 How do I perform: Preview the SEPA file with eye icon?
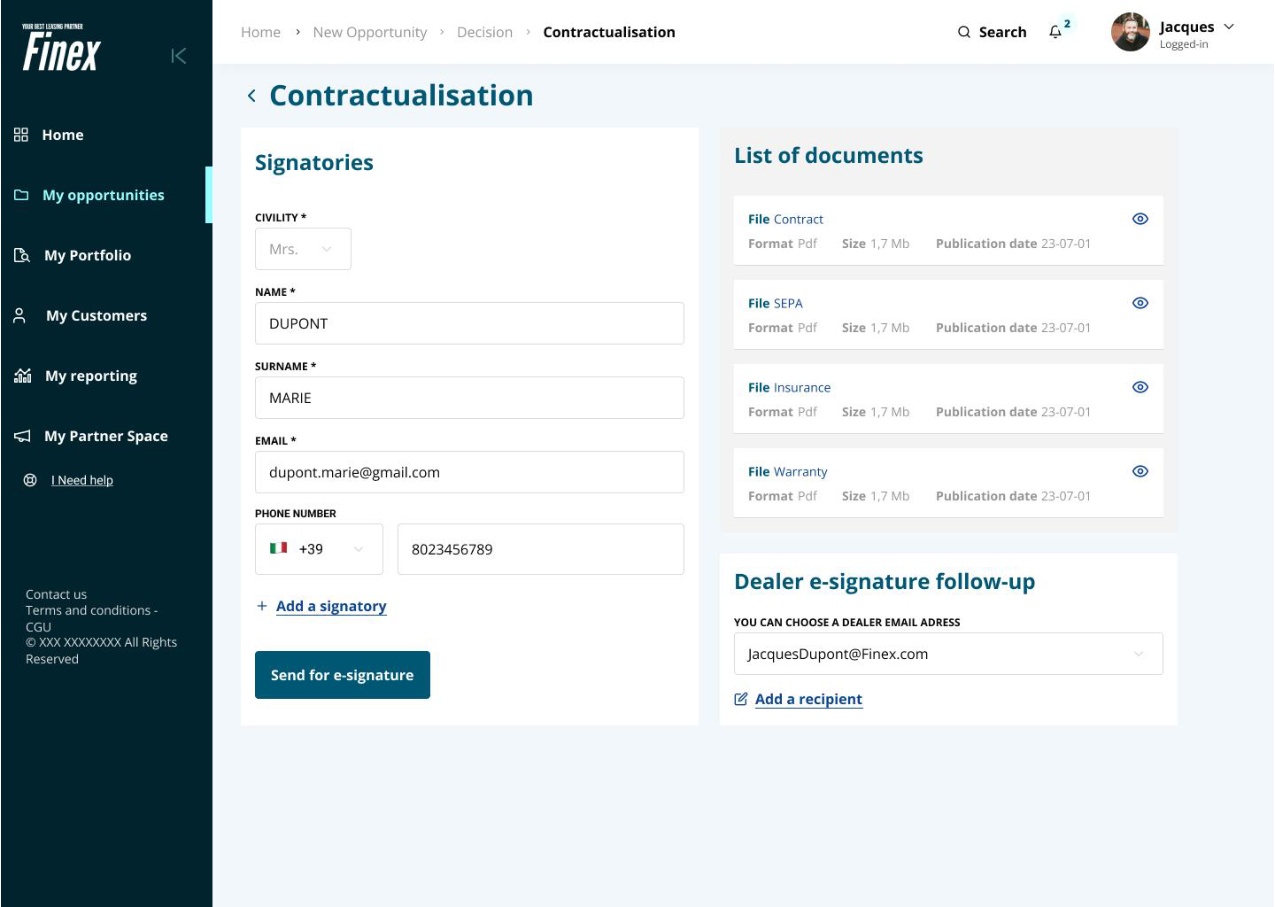tap(1140, 303)
